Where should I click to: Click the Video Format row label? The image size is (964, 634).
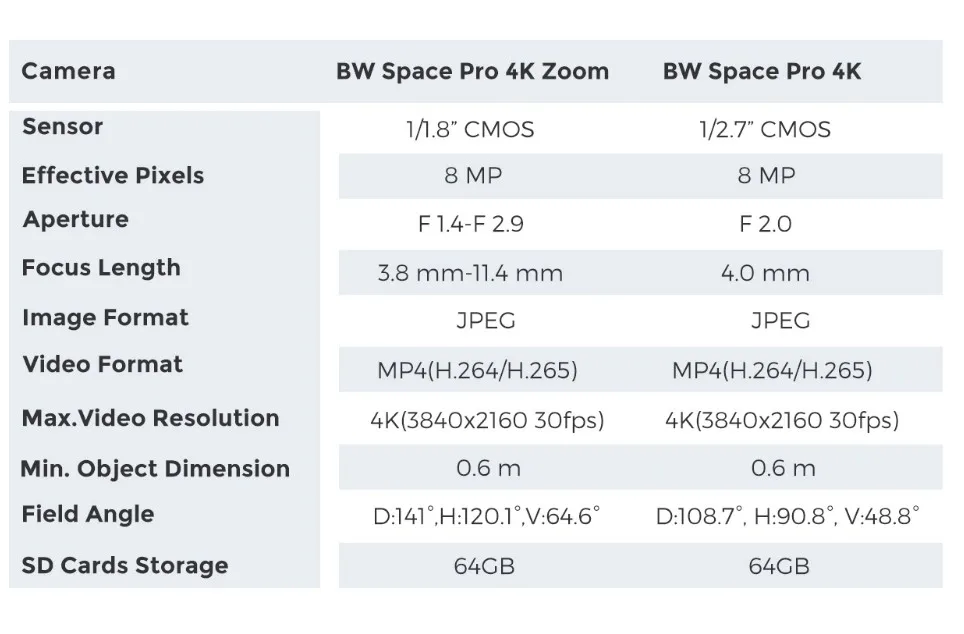click(103, 364)
